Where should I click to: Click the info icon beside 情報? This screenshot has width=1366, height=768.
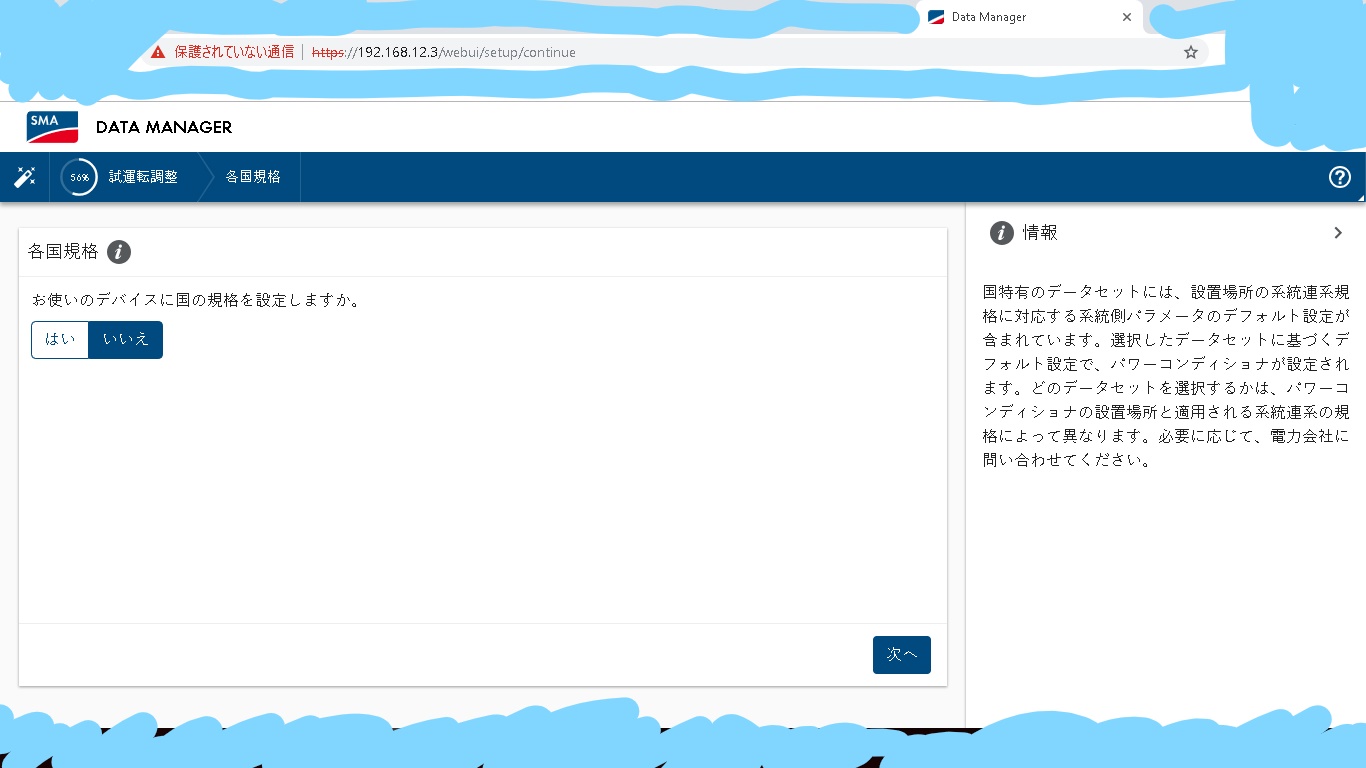click(x=1001, y=233)
